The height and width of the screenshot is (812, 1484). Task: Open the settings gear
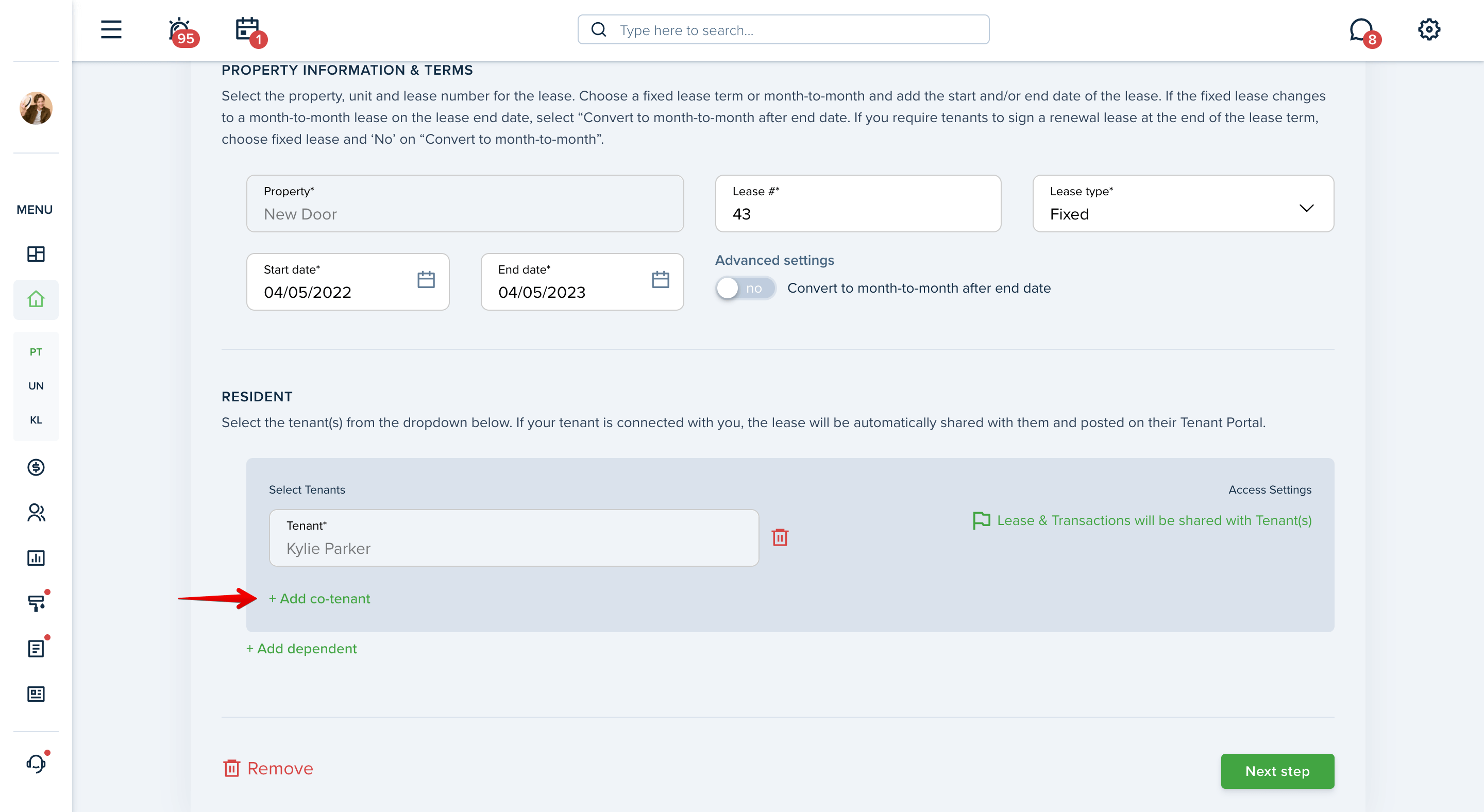coord(1429,29)
